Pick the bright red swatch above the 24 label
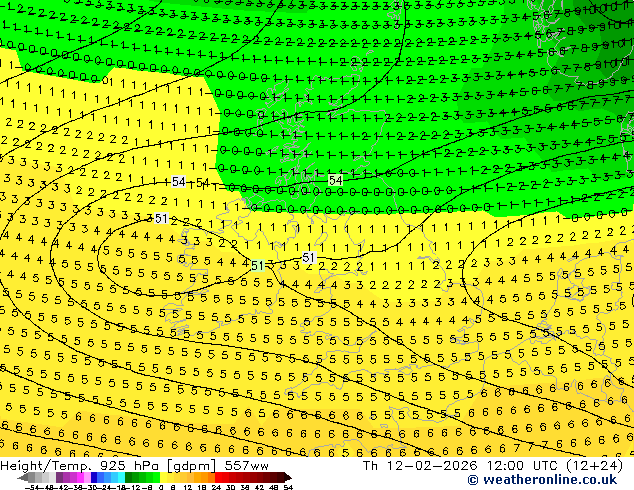 (x=218, y=478)
